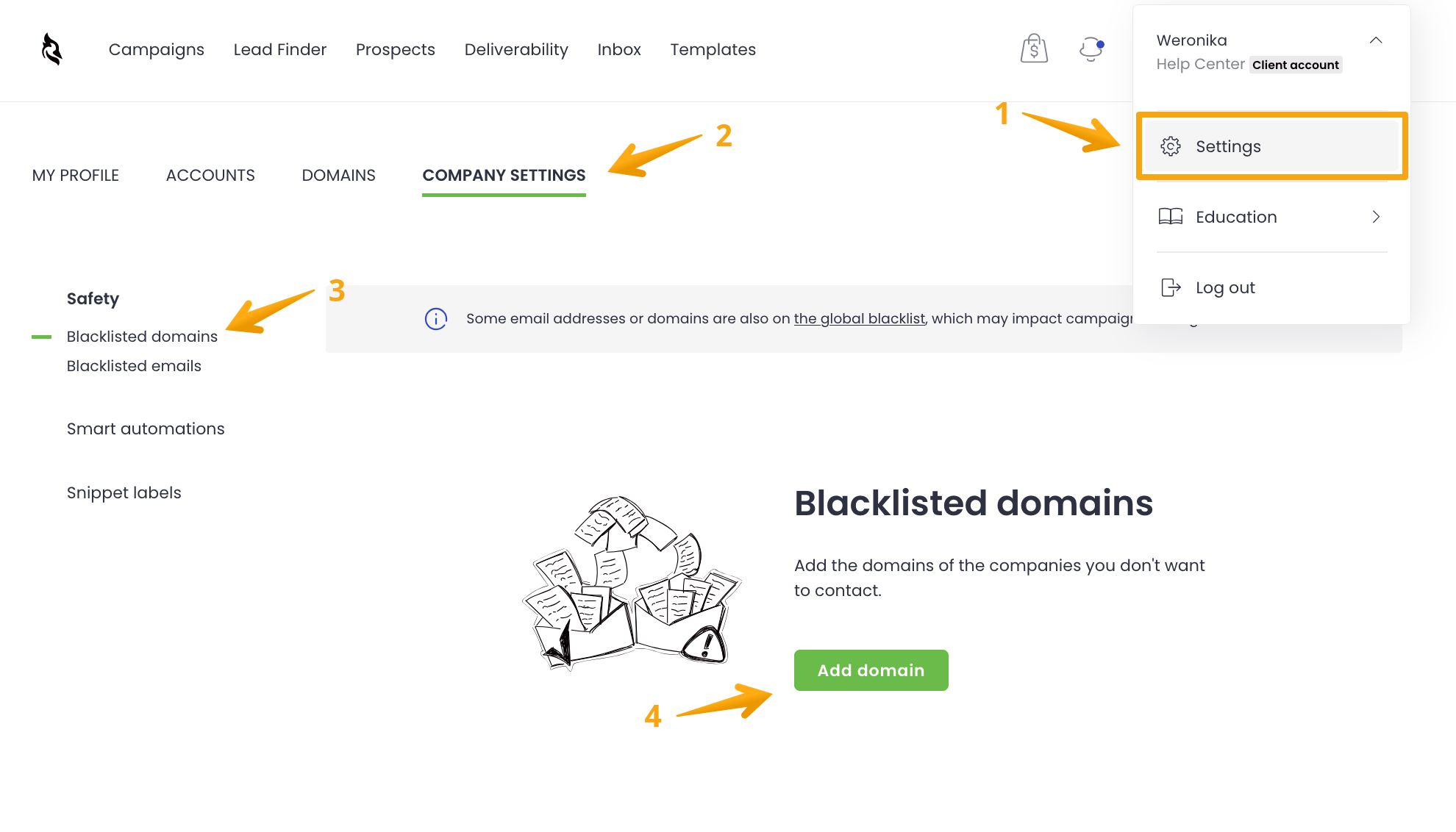The image size is (1456, 832).
Task: Open the Campaigns menu
Action: (157, 49)
